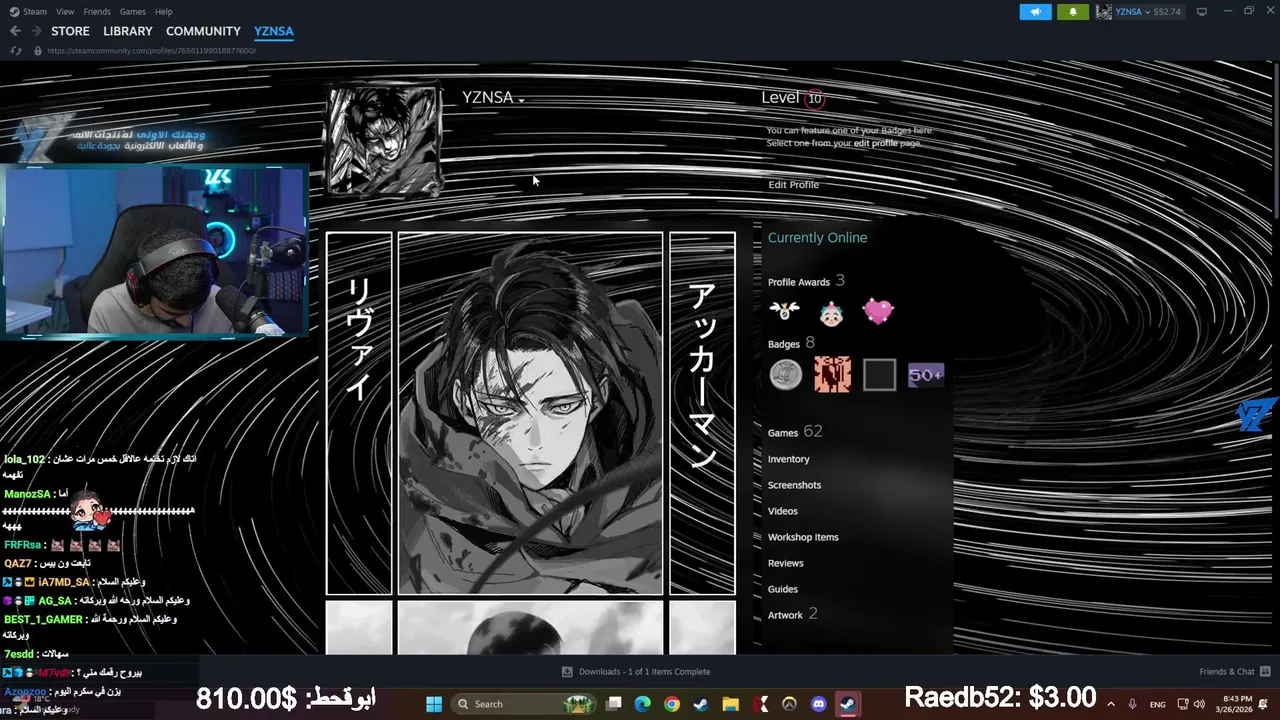Open the Steam menu
Image resolution: width=1280 pixels, height=720 pixels.
(35, 11)
